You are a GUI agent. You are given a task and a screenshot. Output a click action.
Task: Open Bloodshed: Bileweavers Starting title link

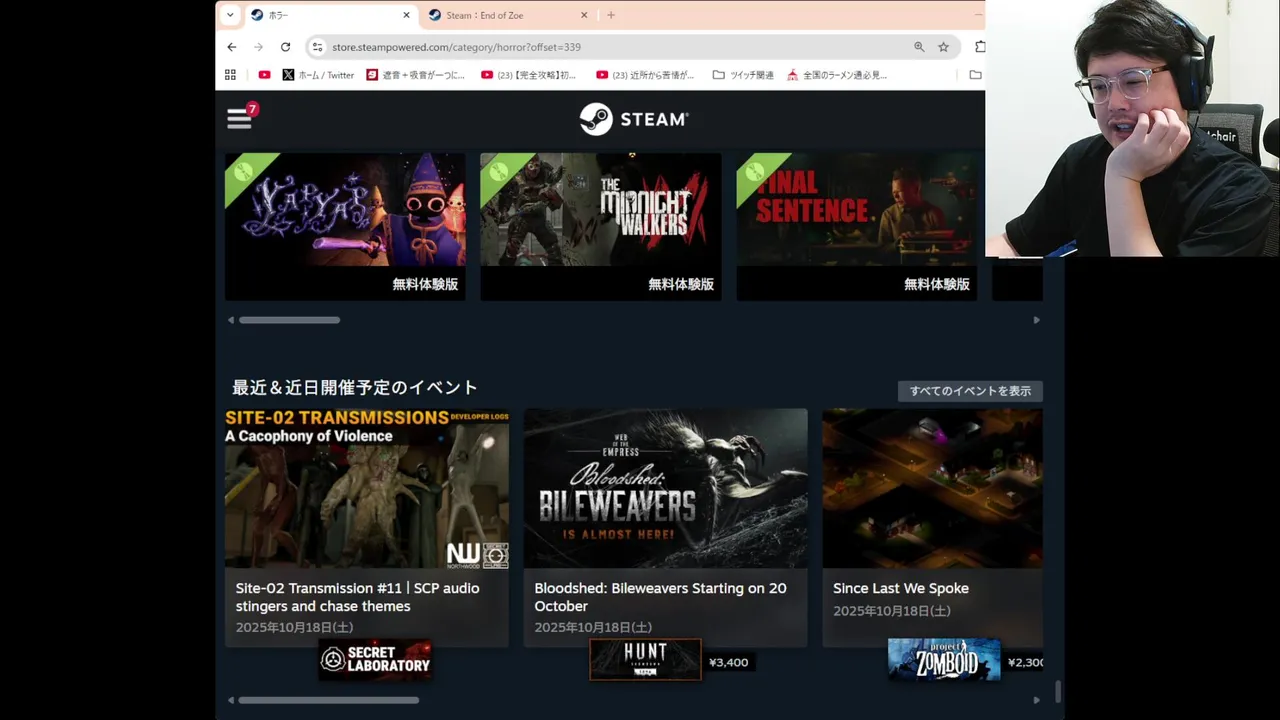tap(660, 597)
